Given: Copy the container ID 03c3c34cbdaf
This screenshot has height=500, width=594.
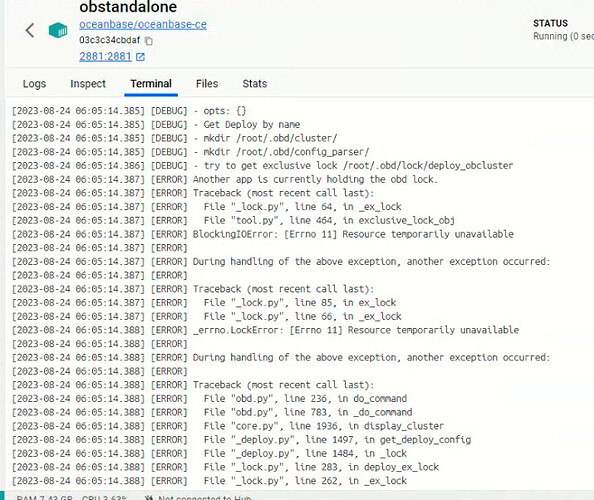Looking at the screenshot, I should (149, 41).
